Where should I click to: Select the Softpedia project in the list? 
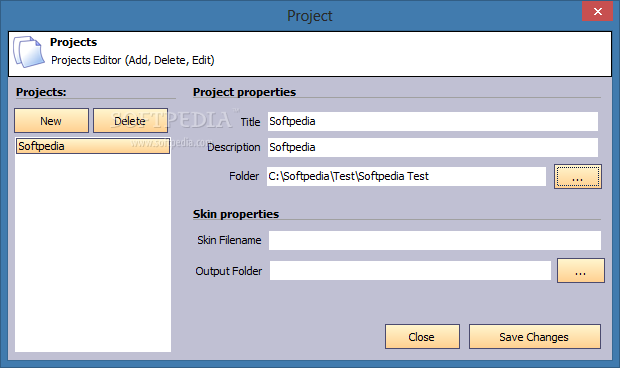[x=93, y=146]
